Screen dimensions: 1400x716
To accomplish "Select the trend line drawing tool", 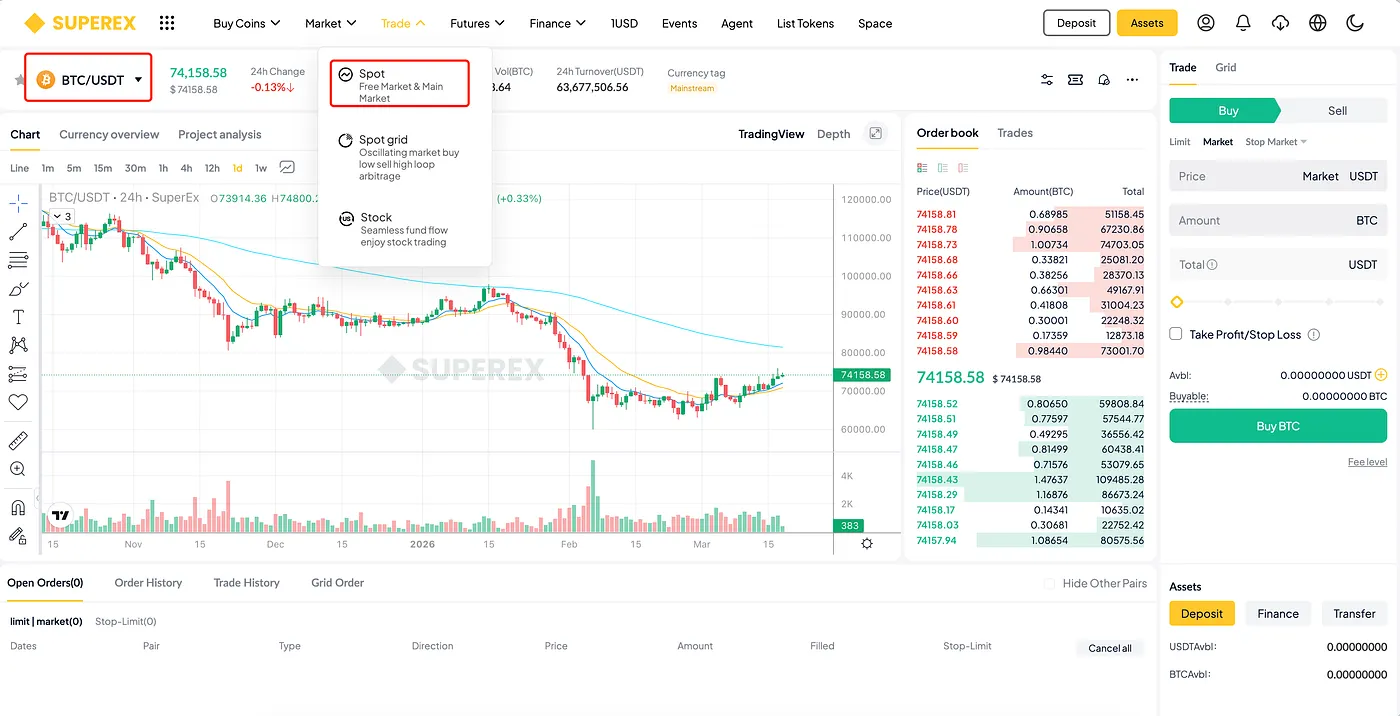I will pos(18,232).
